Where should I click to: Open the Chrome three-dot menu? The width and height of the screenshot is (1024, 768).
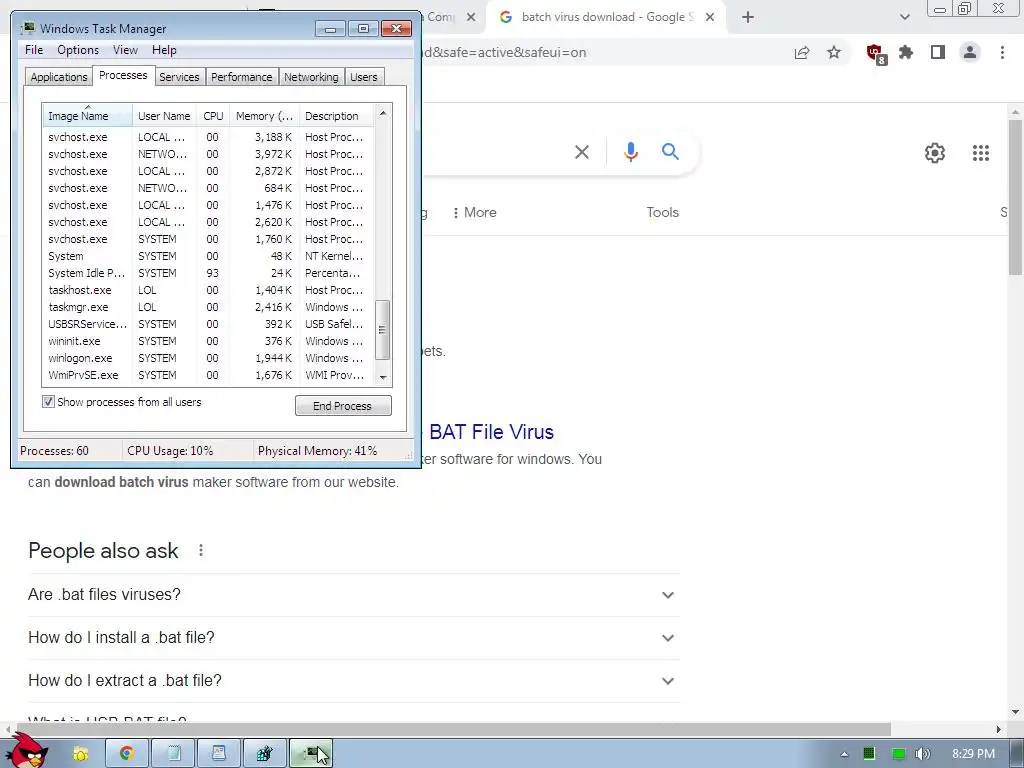coord(1002,53)
